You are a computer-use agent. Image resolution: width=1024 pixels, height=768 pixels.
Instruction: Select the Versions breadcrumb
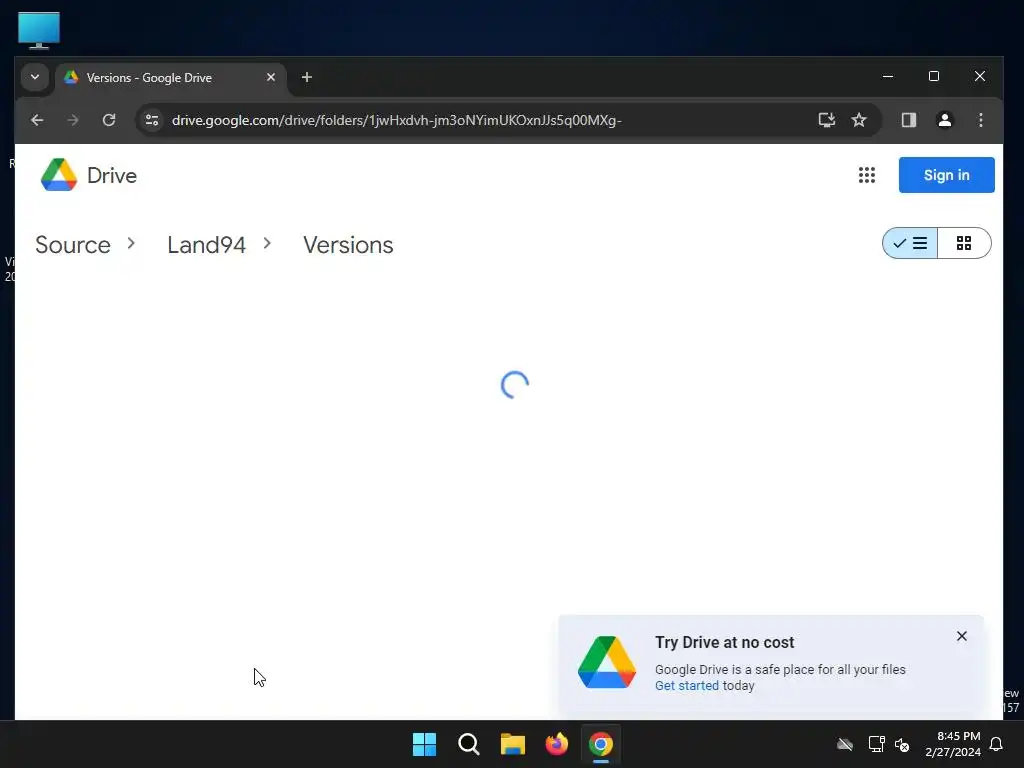coord(348,245)
